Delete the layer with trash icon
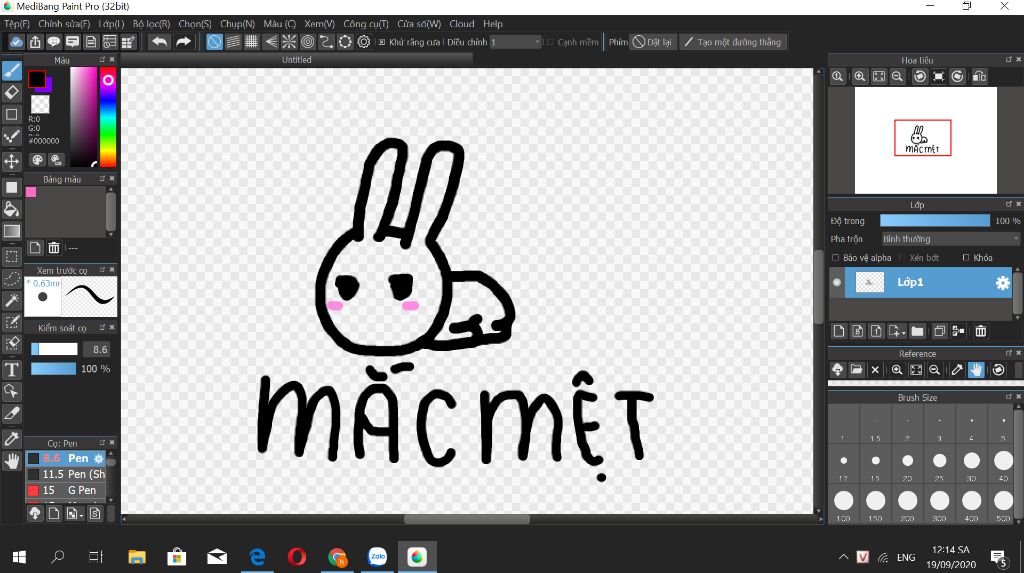 point(980,331)
